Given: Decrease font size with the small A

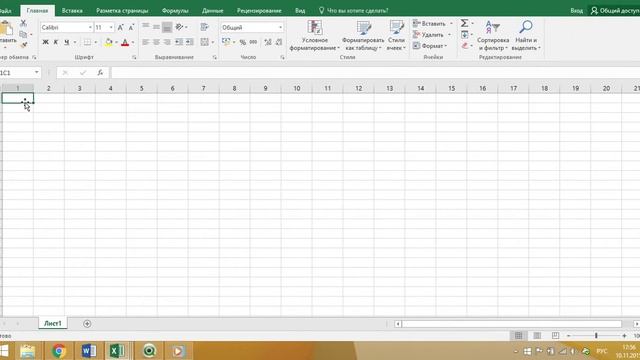Looking at the screenshot, I should pos(131,27).
